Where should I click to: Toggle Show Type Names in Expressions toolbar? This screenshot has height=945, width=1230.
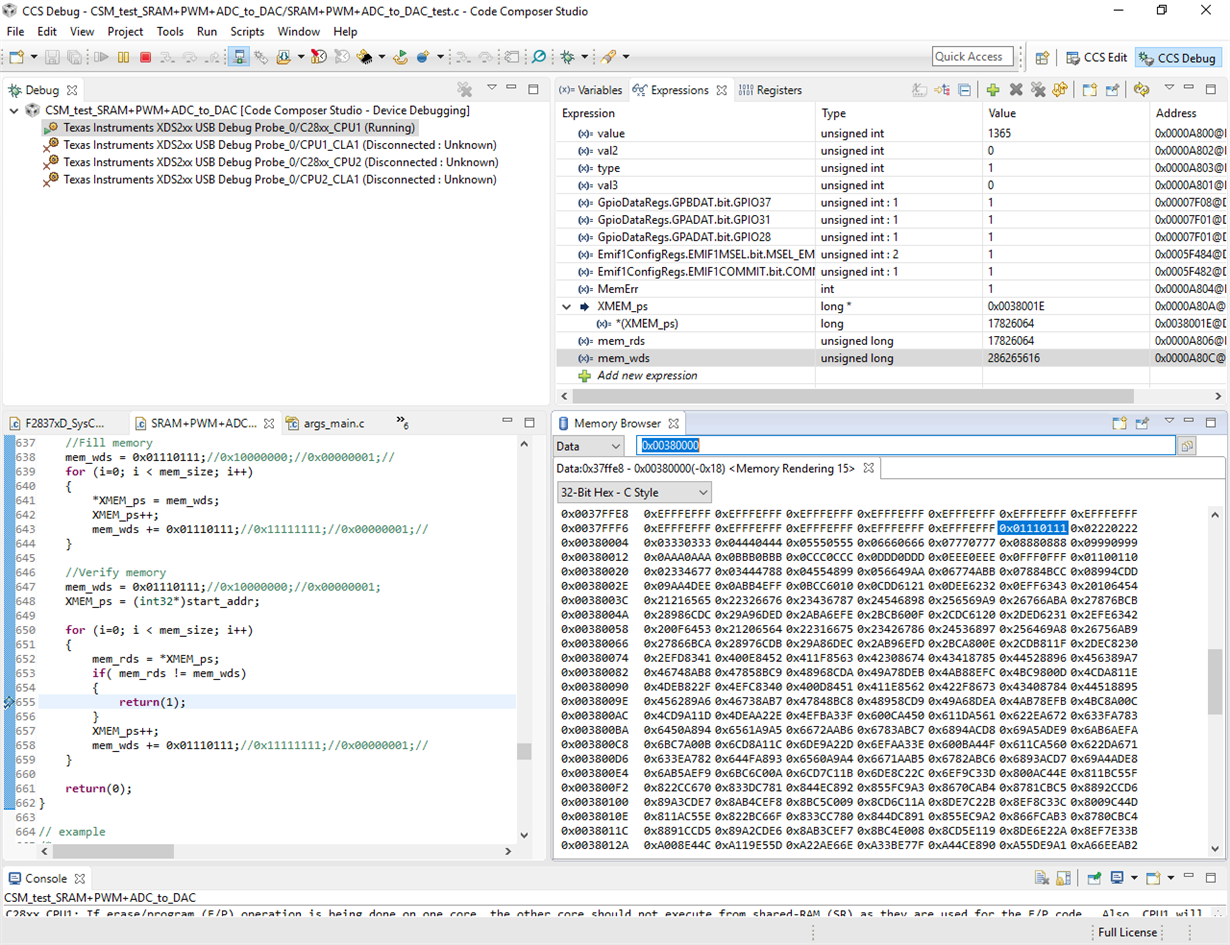pos(919,90)
